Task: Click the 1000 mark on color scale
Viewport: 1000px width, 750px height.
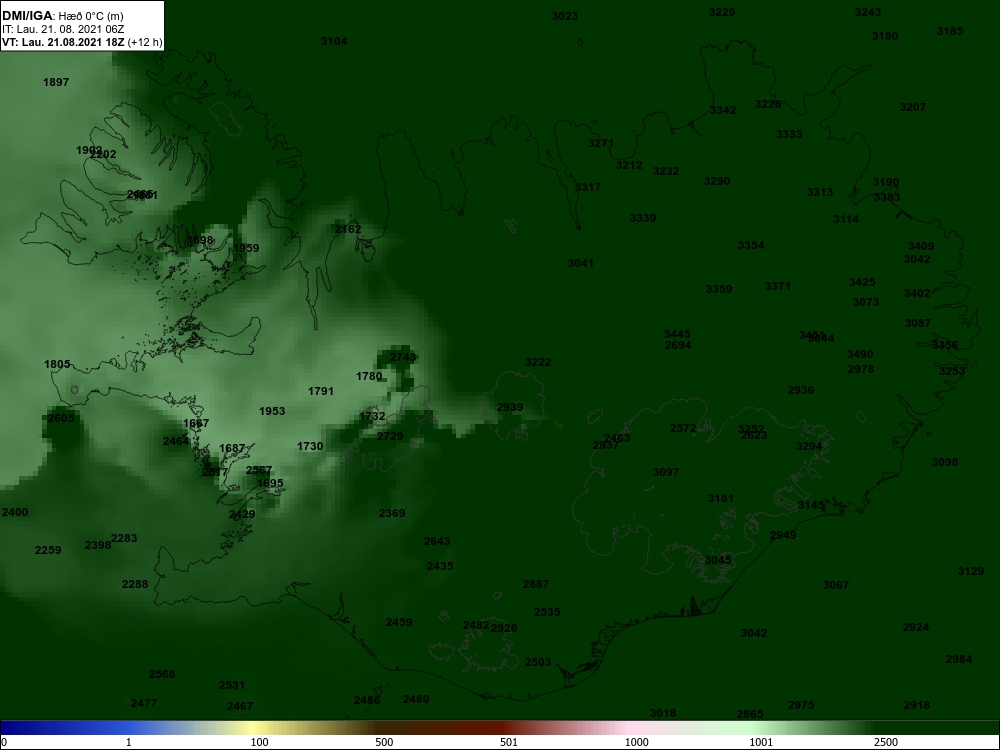Action: click(x=636, y=742)
